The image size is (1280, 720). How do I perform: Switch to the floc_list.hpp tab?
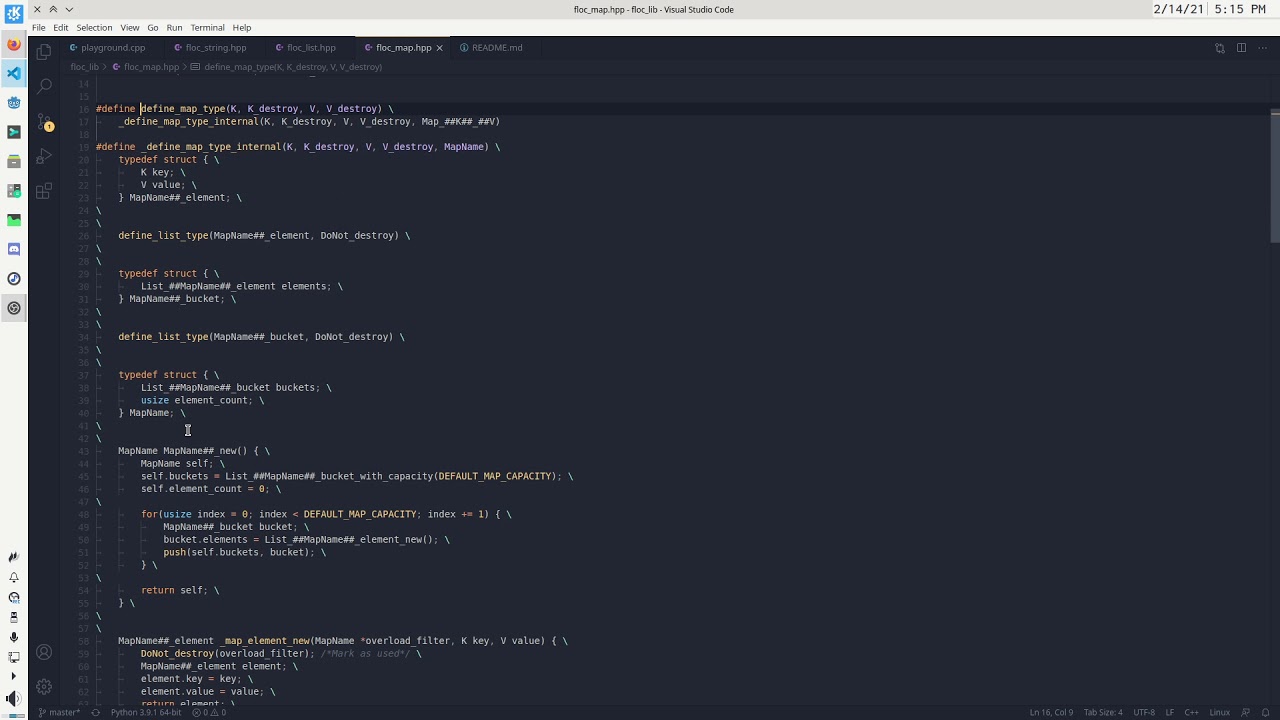311,48
